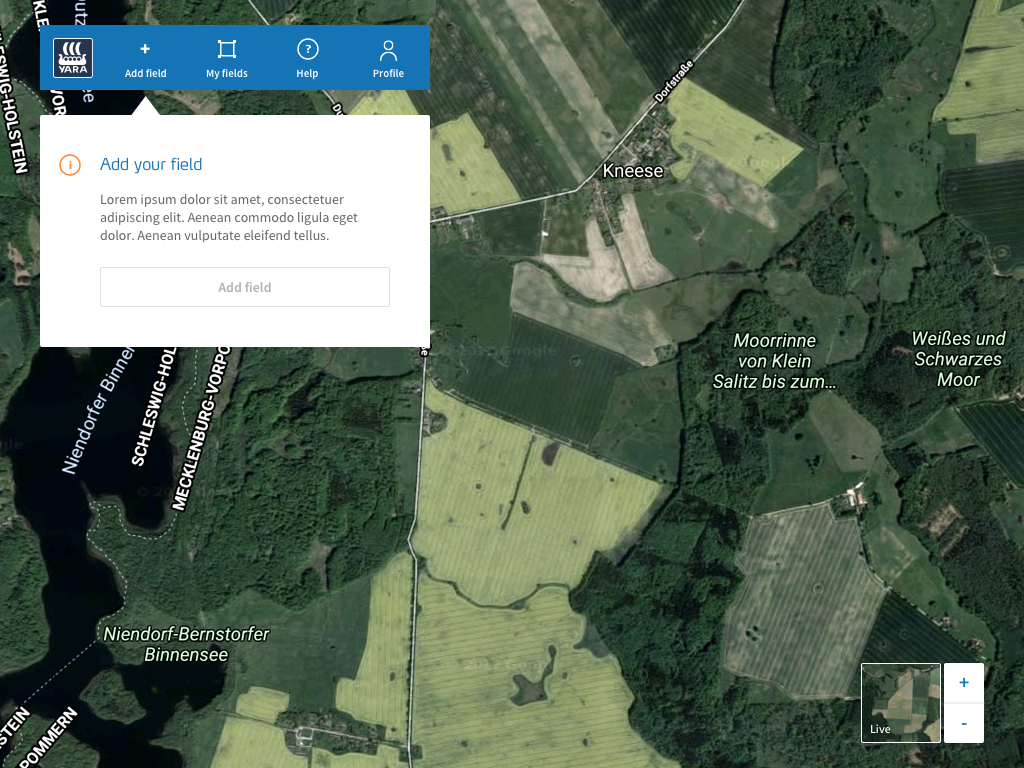Open the Help question mark icon

(x=307, y=50)
